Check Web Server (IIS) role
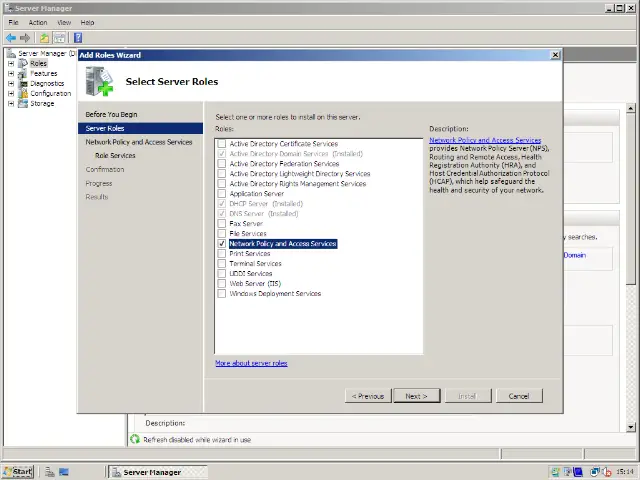 222,283
